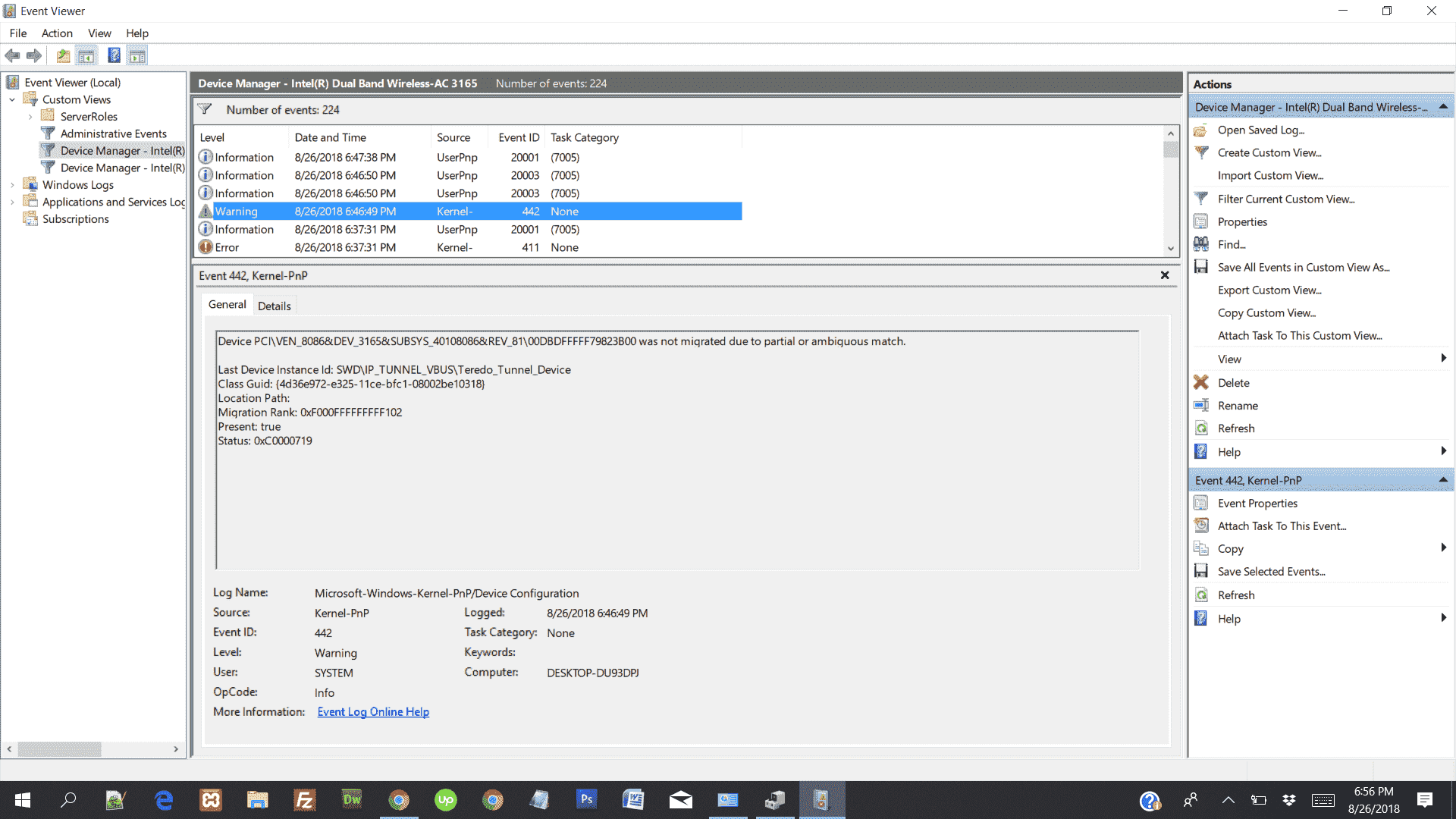Click the Save Selected Events floppy icon
This screenshot has width=1456, height=819.
coord(1201,571)
